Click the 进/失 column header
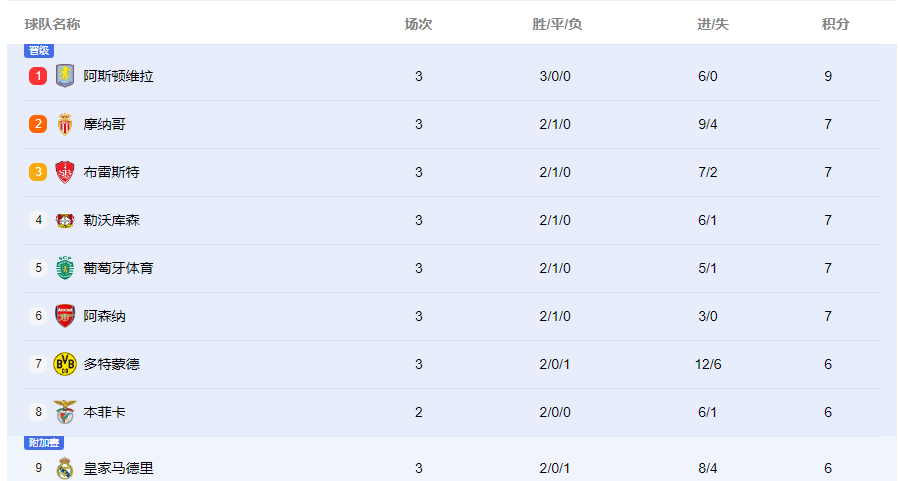This screenshot has height=481, width=899. [713, 24]
